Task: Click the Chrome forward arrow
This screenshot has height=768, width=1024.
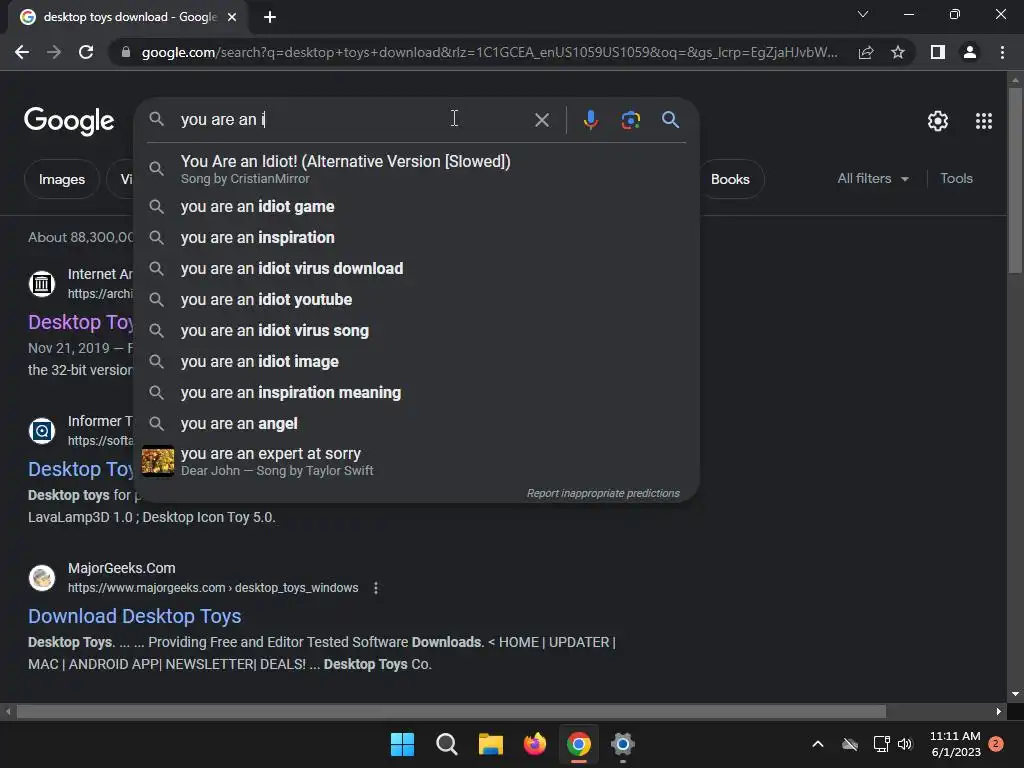Action: (x=54, y=52)
